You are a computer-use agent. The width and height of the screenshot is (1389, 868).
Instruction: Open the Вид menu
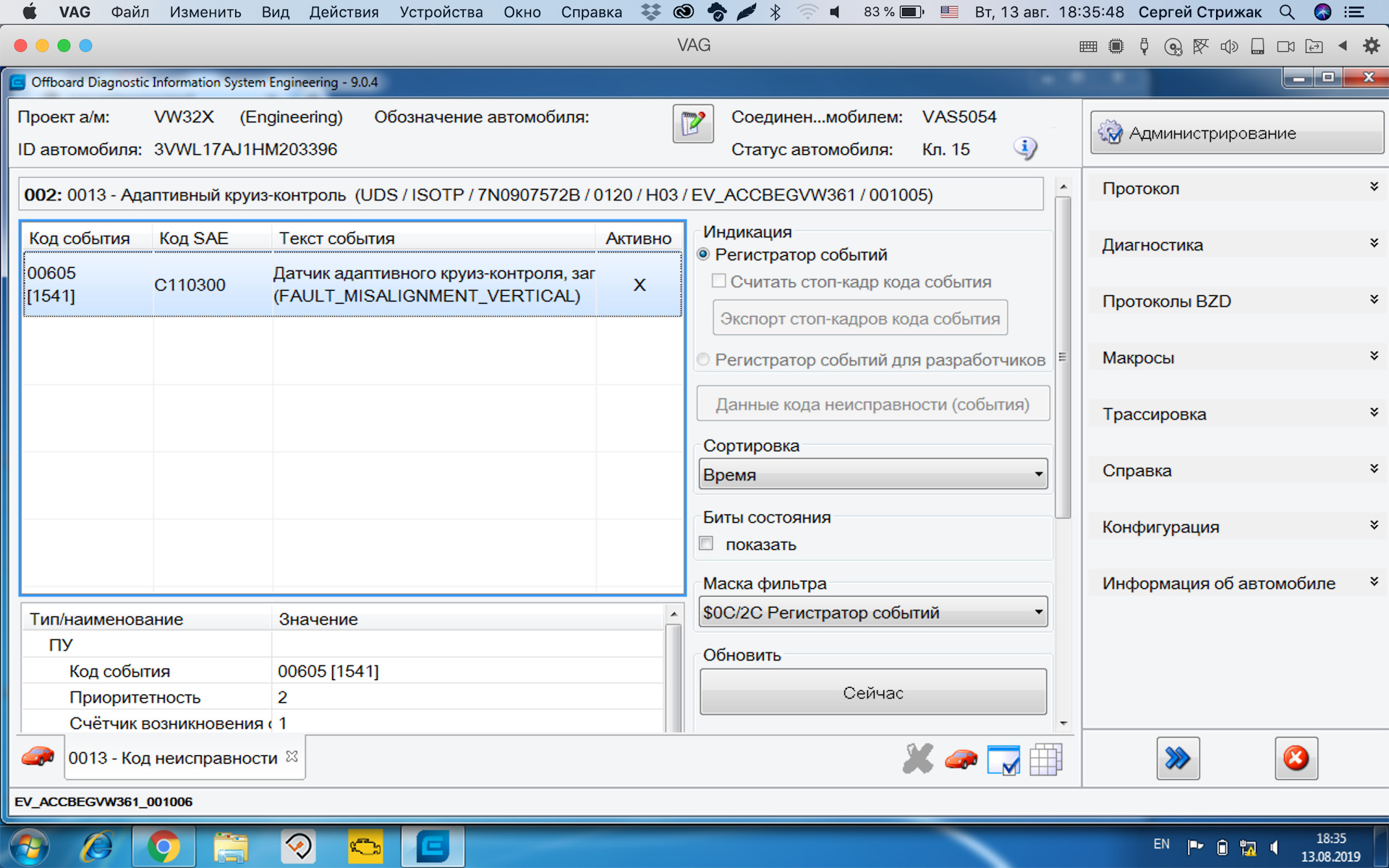coord(275,12)
